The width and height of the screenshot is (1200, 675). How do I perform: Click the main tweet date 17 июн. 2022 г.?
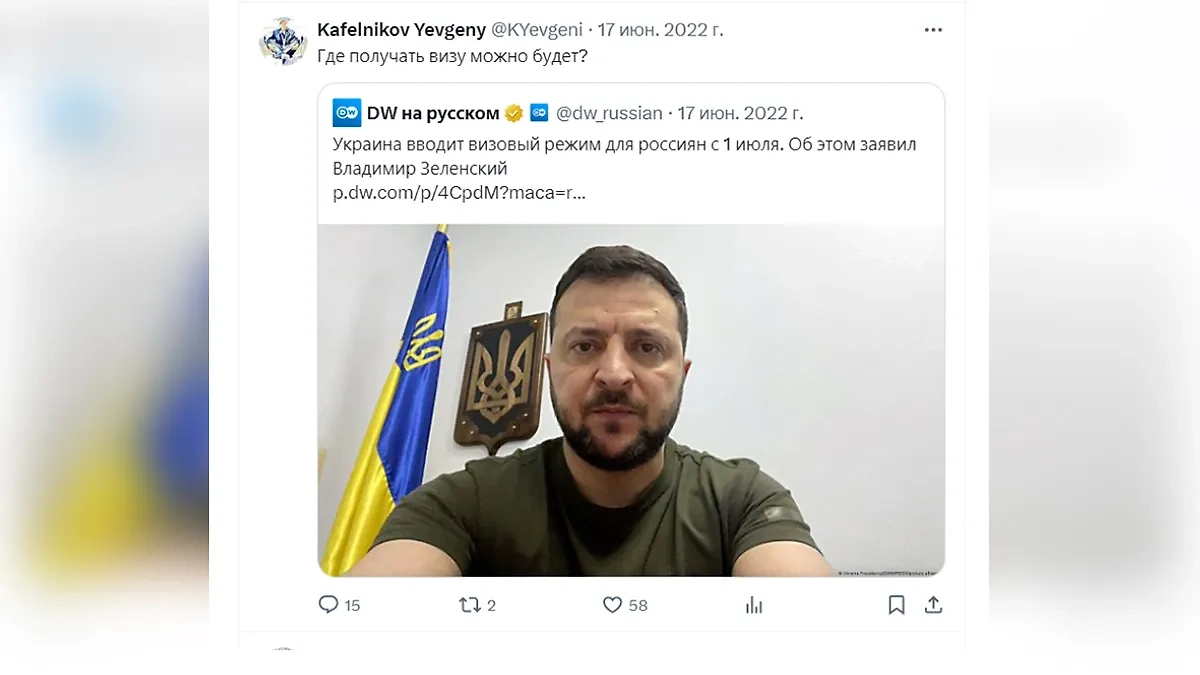coord(660,30)
